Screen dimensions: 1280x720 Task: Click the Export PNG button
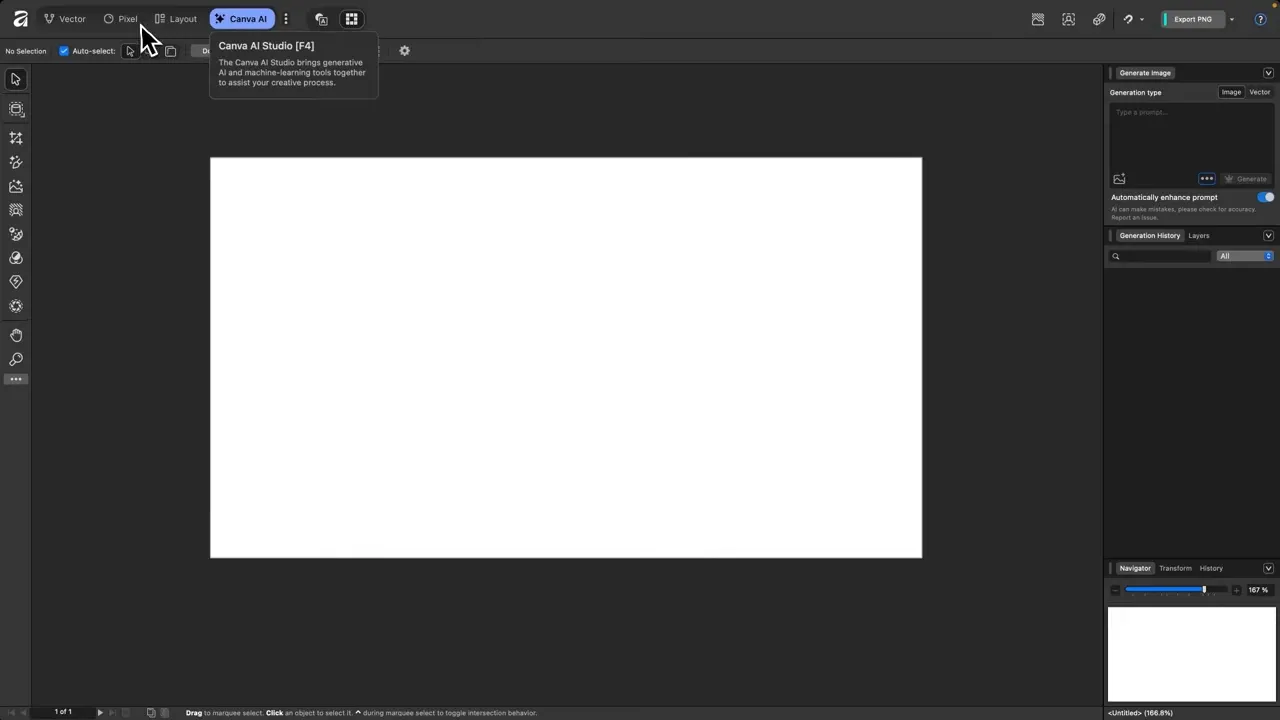click(1192, 19)
